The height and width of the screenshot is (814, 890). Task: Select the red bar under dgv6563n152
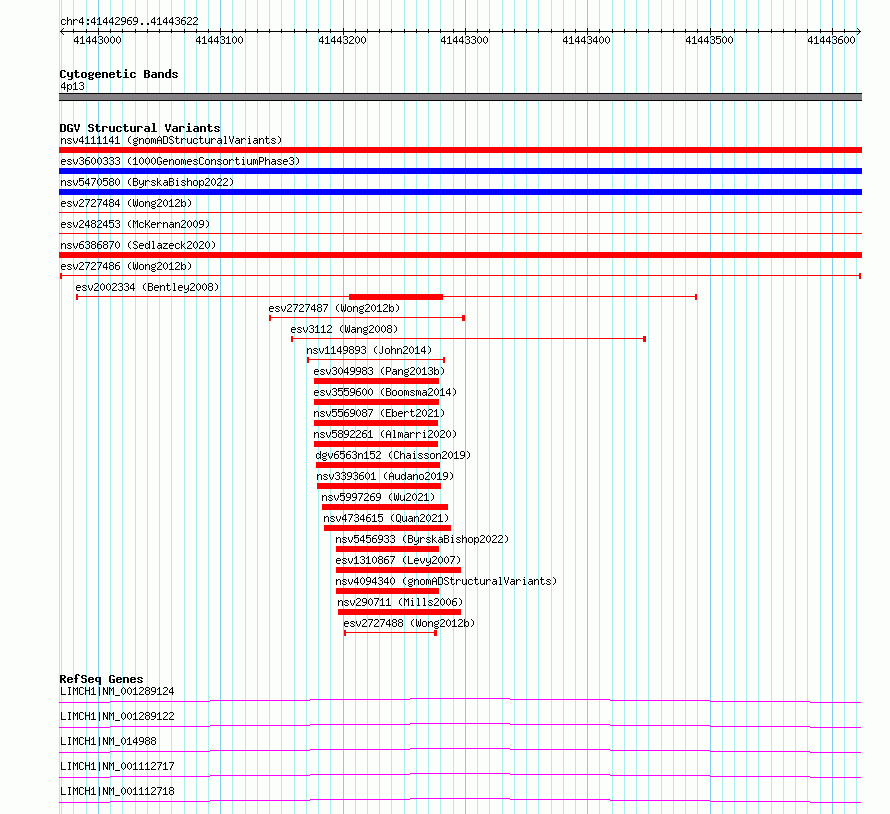pyautogui.click(x=378, y=465)
